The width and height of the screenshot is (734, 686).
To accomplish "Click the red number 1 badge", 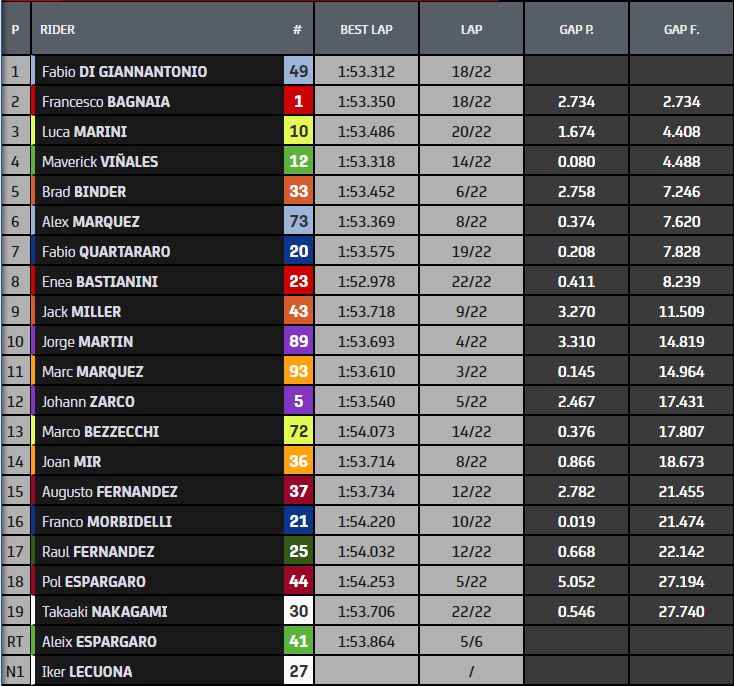I will (297, 101).
